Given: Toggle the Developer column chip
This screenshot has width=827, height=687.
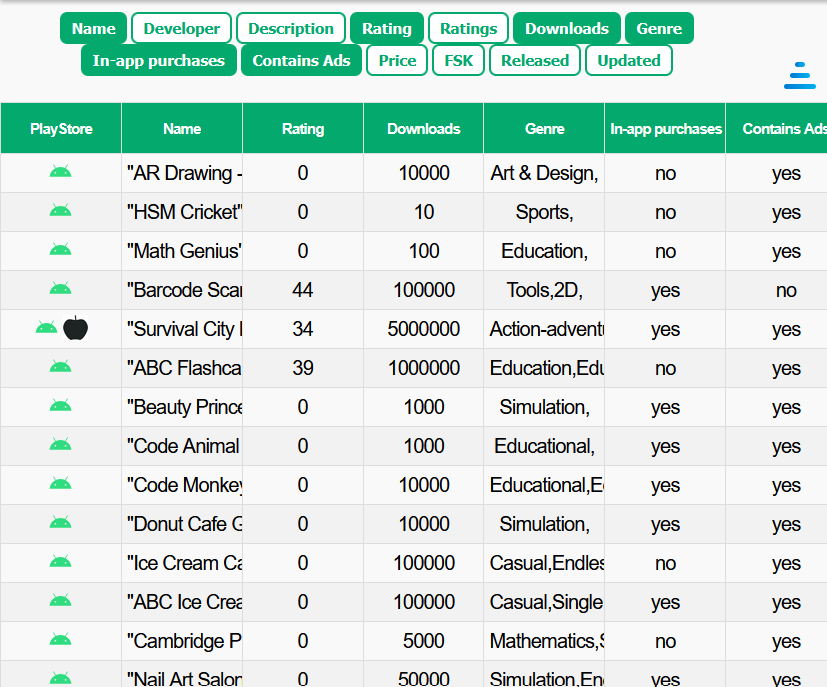Looking at the screenshot, I should click(x=181, y=28).
